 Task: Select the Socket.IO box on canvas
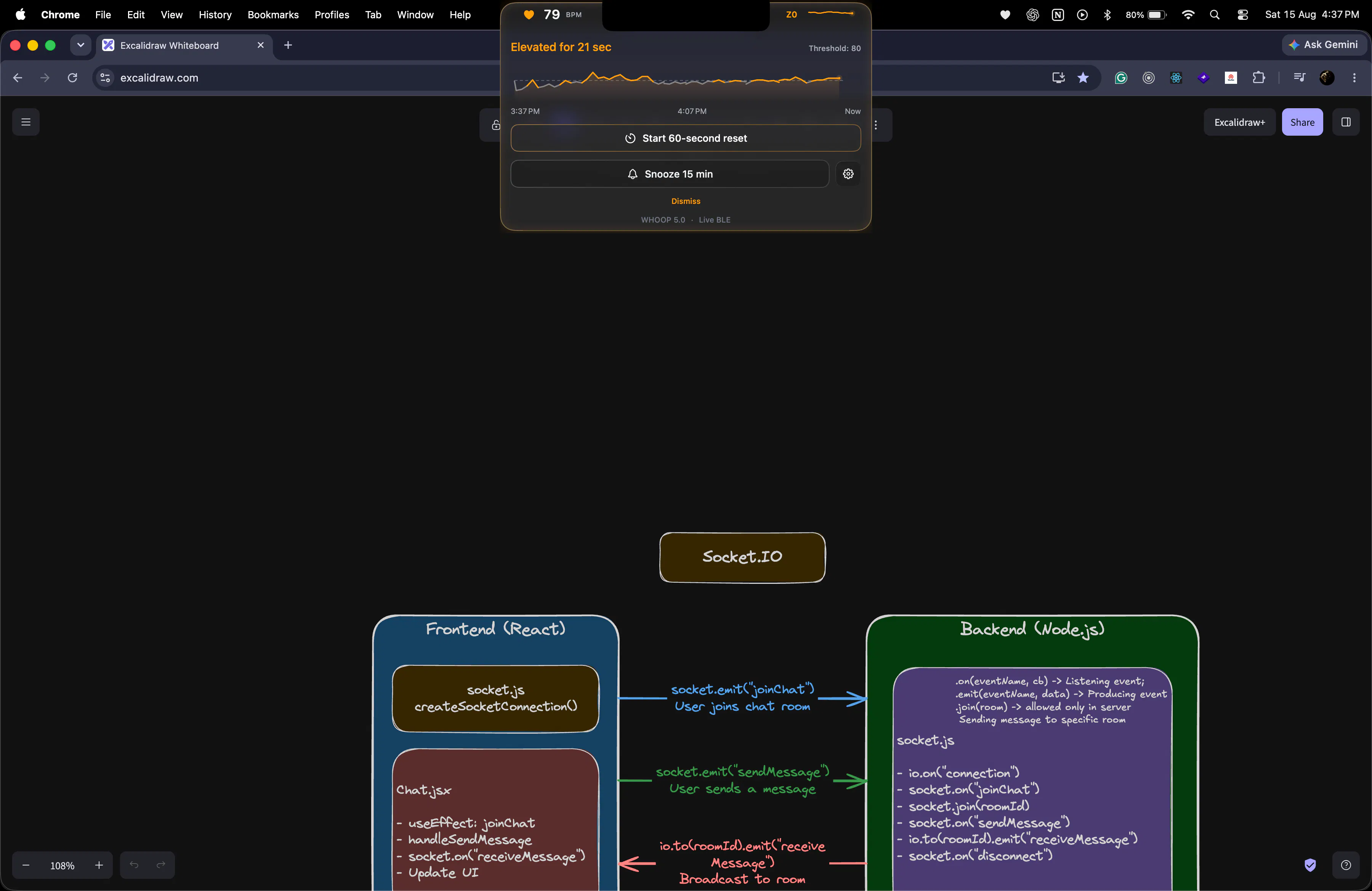[742, 557]
